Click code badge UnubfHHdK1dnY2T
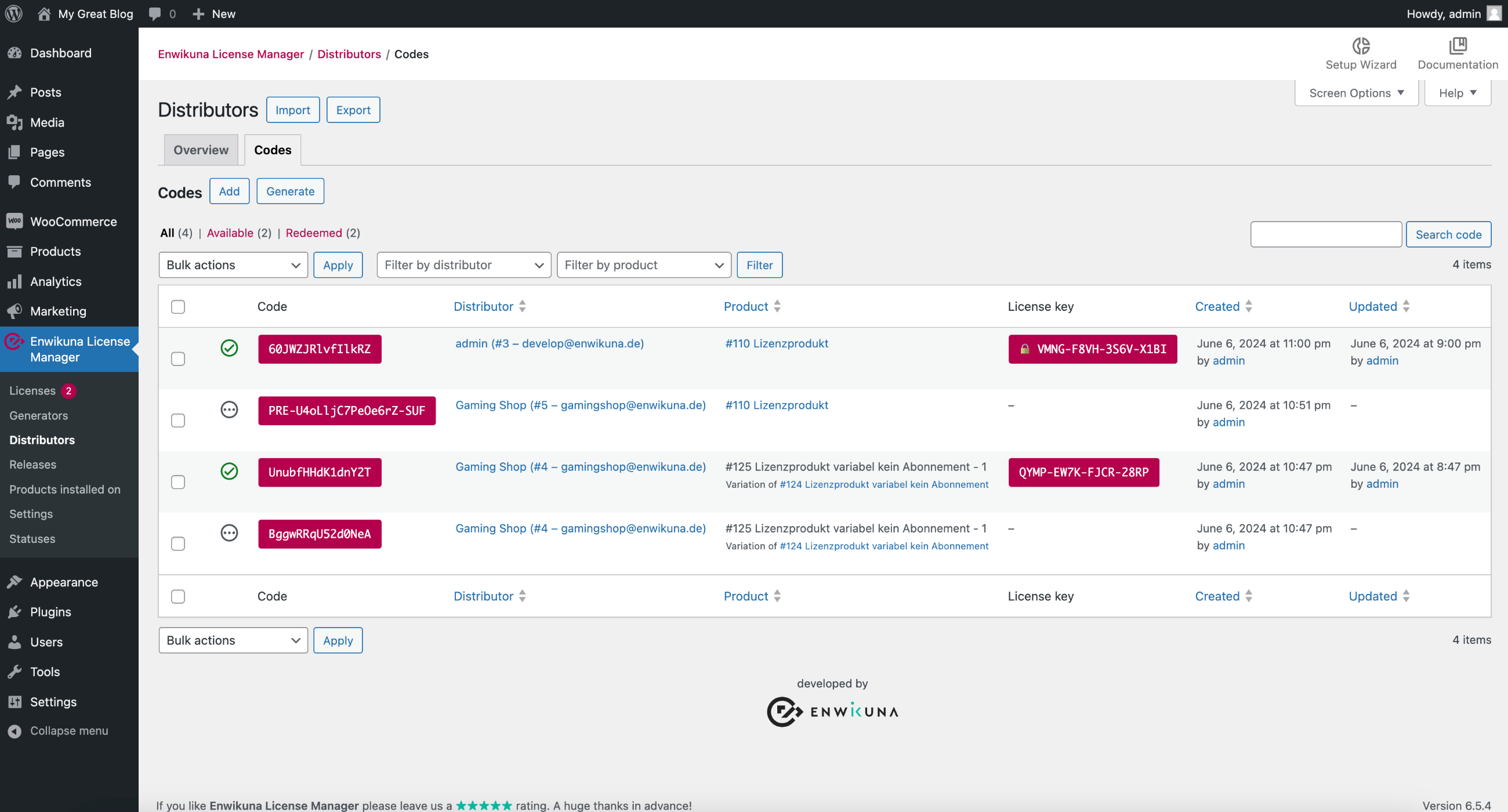Screen dimensions: 1508x812 (x=320, y=473)
